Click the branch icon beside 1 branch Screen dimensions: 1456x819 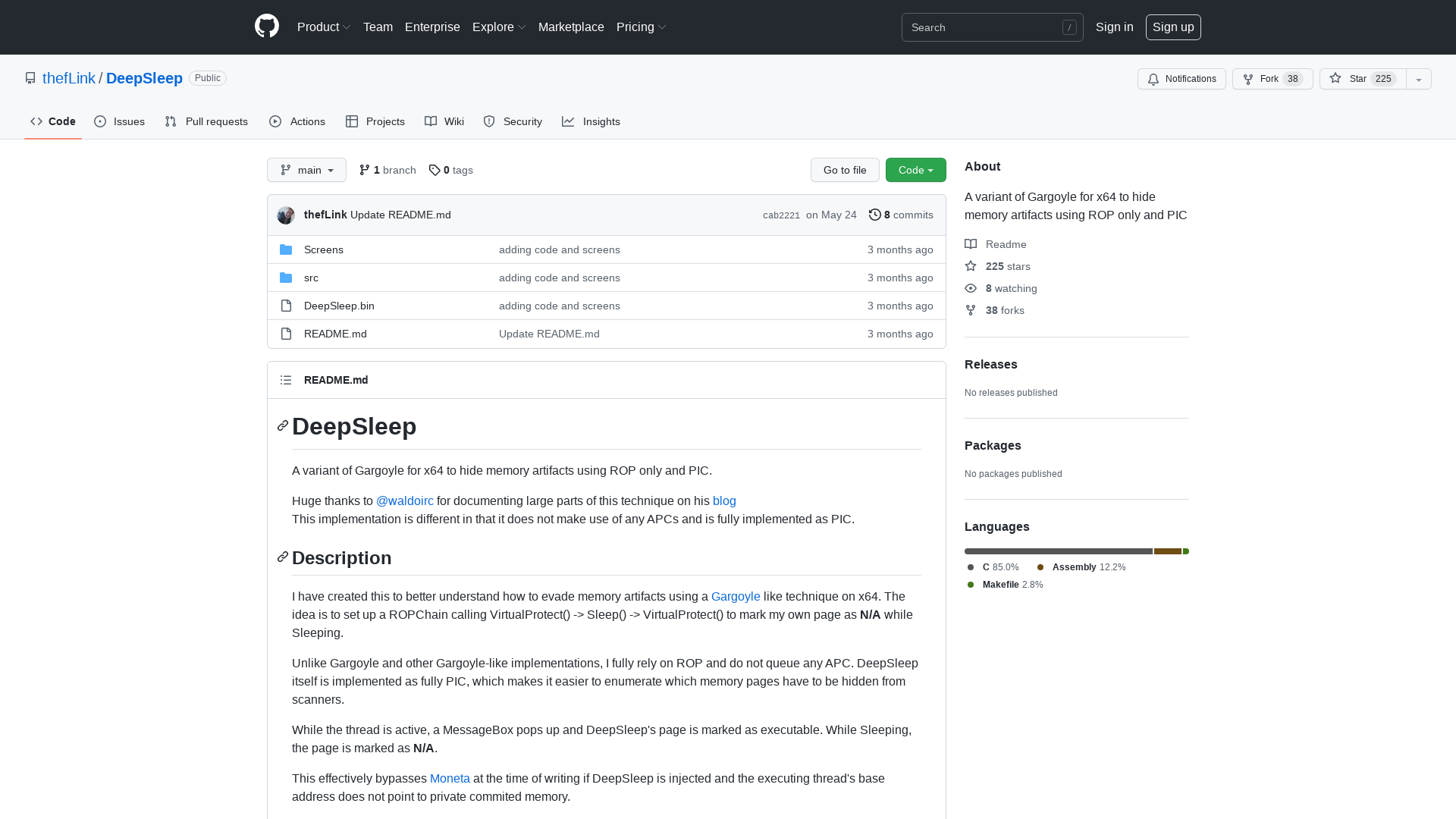click(x=365, y=170)
